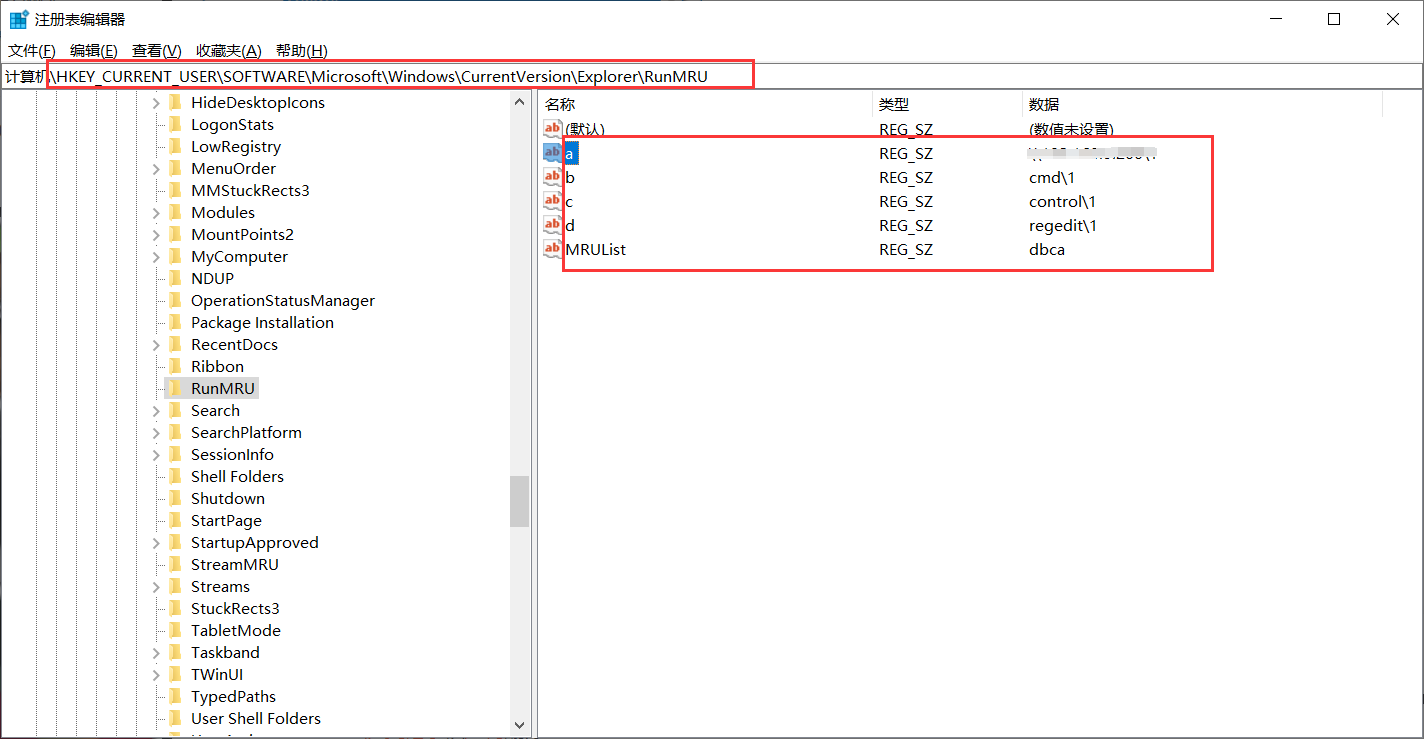Click the LogonStats folder icon
Viewport: 1424px width, 739px height.
point(176,125)
